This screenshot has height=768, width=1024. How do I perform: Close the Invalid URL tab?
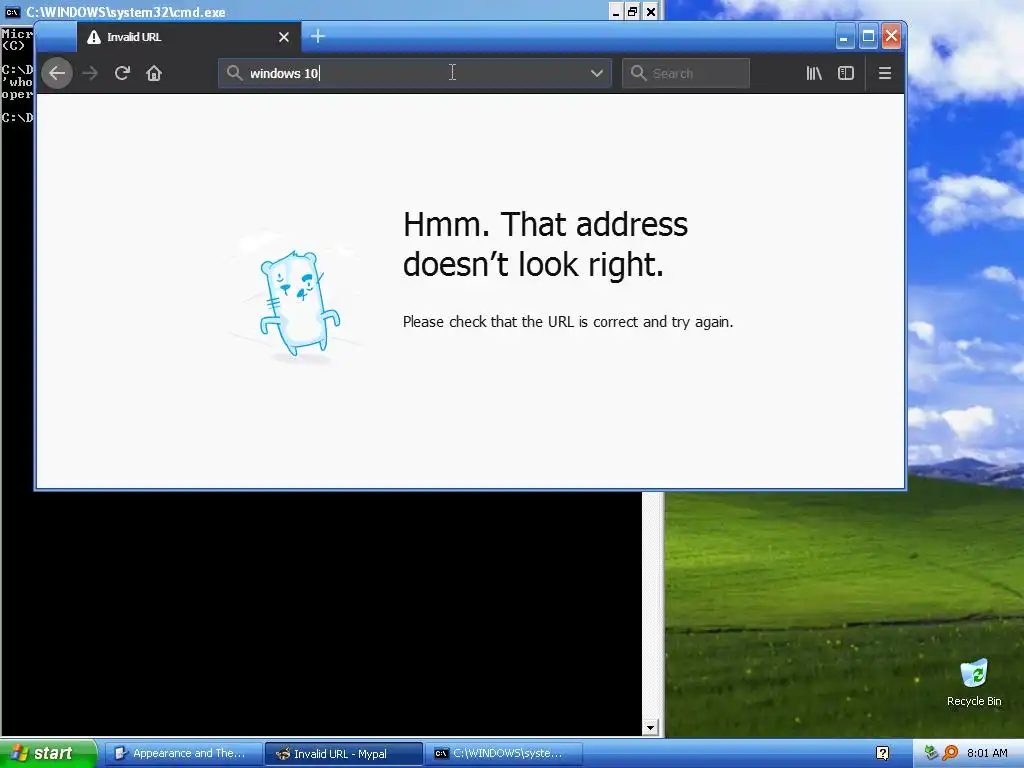[284, 37]
